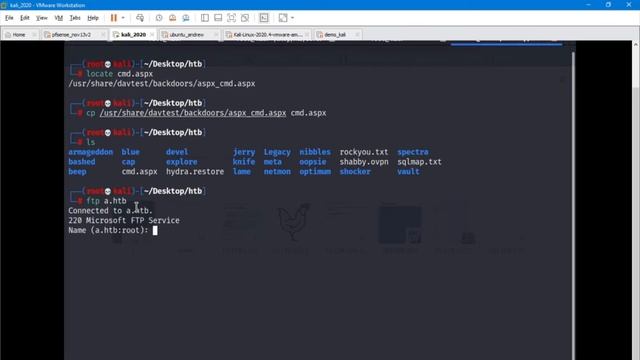The height and width of the screenshot is (360, 640).
Task: Click the '220 Microsoft FTP Service' line
Action: [124, 221]
